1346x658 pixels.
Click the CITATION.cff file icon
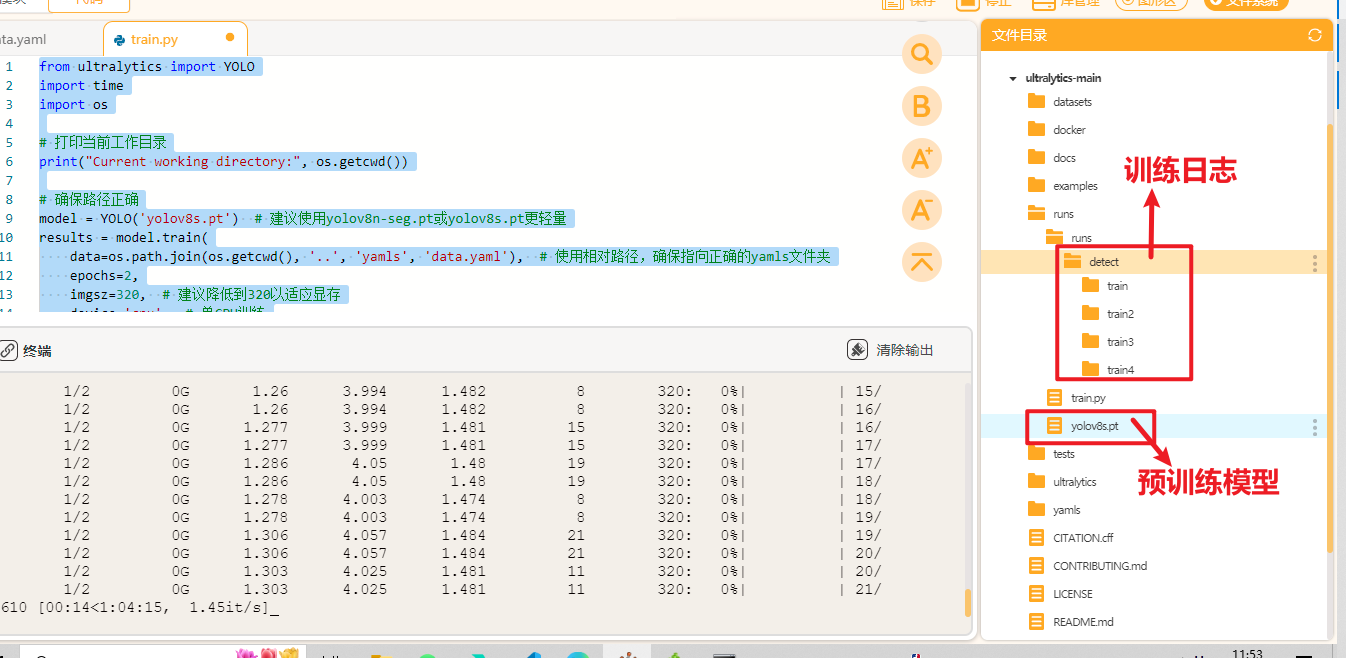[1036, 537]
